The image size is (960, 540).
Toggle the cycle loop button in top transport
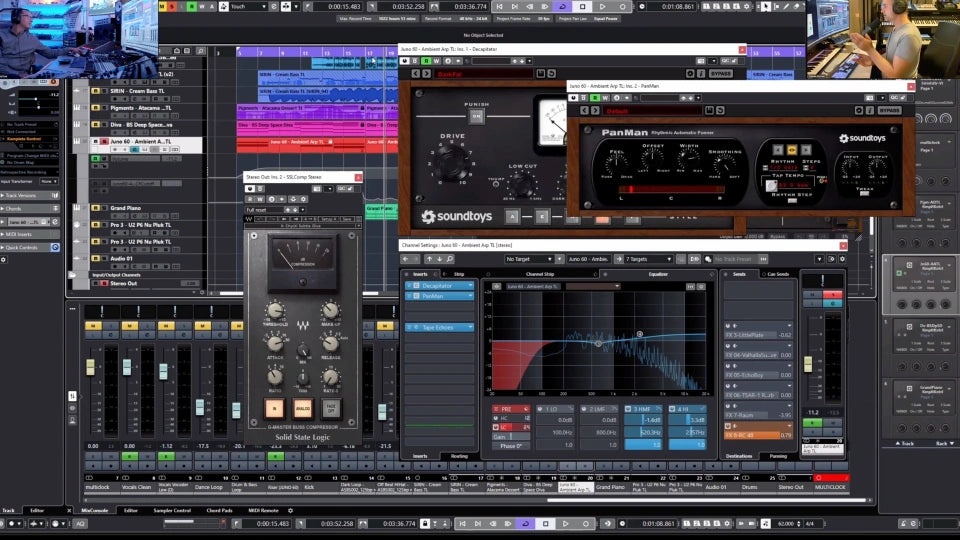click(562, 7)
